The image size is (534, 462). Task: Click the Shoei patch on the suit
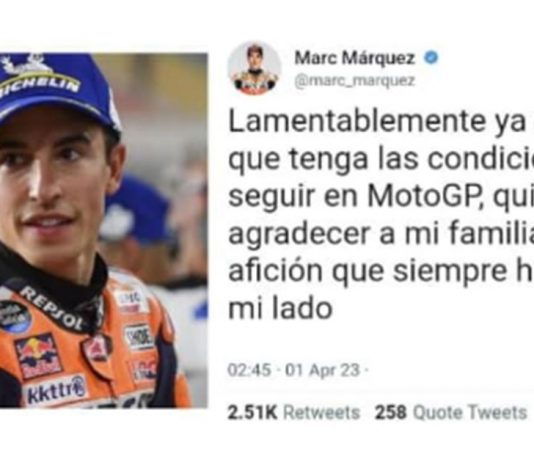coord(138,337)
